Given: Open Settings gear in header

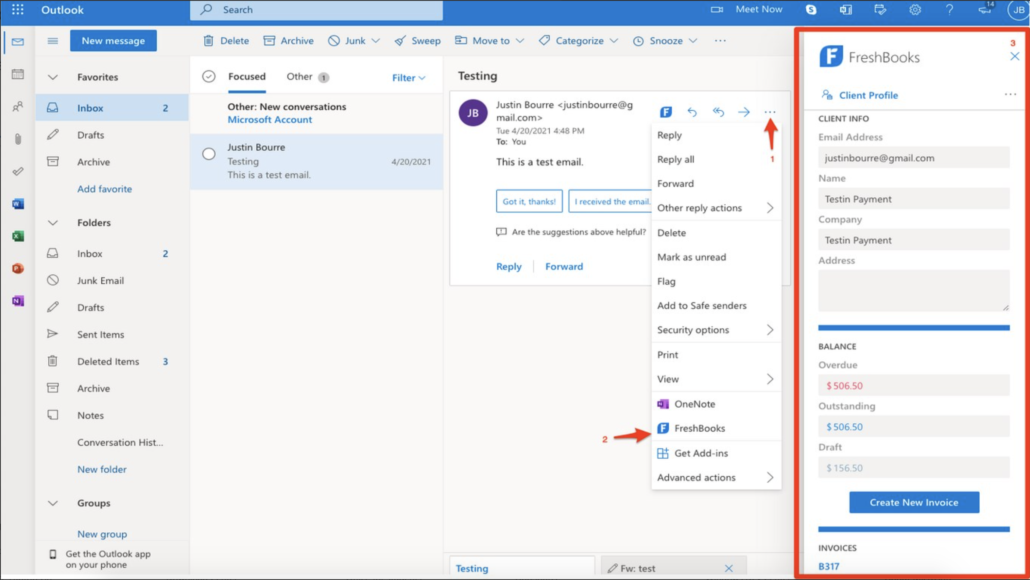Looking at the screenshot, I should point(915,10).
